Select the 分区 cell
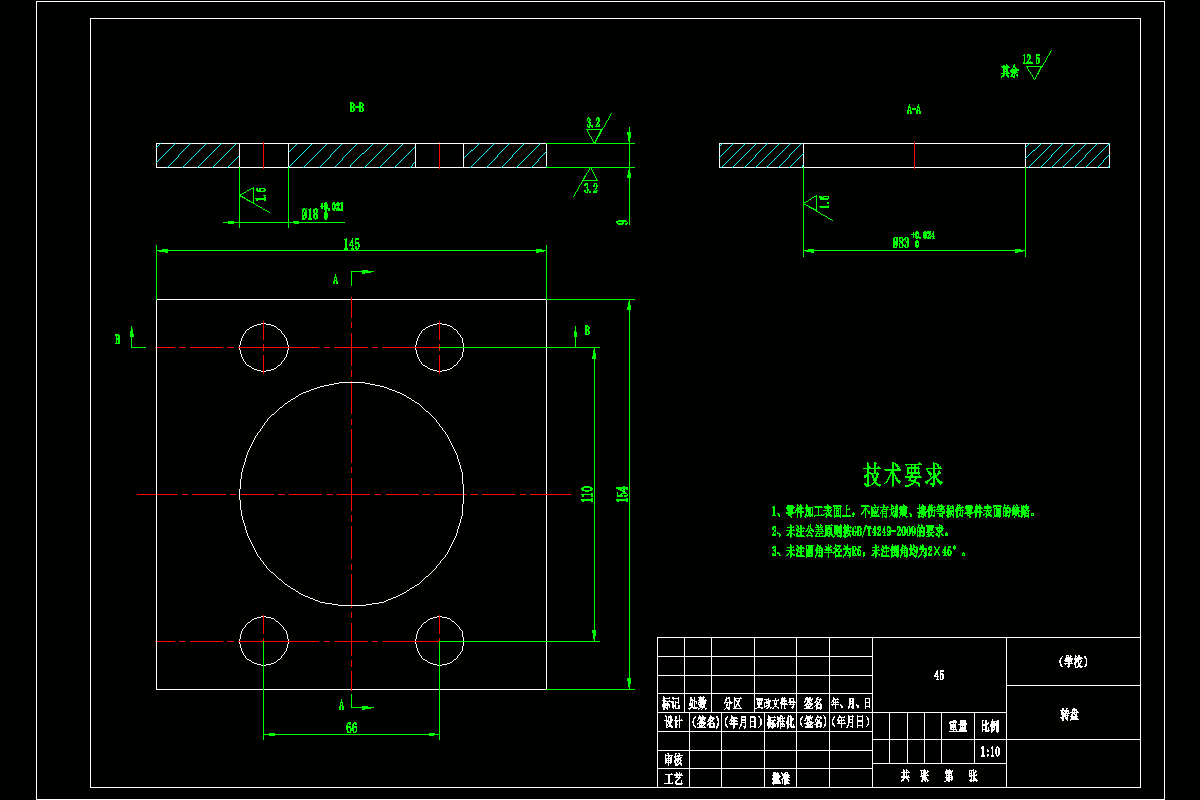Image resolution: width=1200 pixels, height=800 pixels. [732, 703]
